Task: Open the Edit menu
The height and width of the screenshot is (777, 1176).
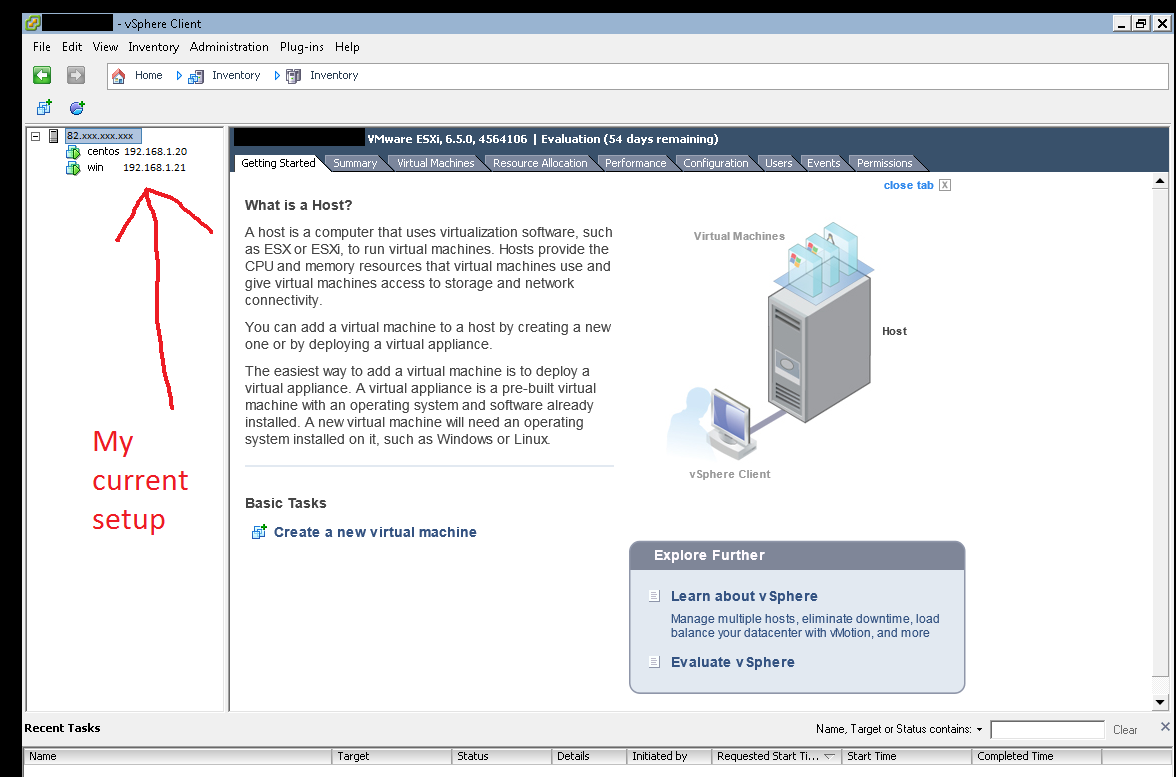Action: click(72, 46)
